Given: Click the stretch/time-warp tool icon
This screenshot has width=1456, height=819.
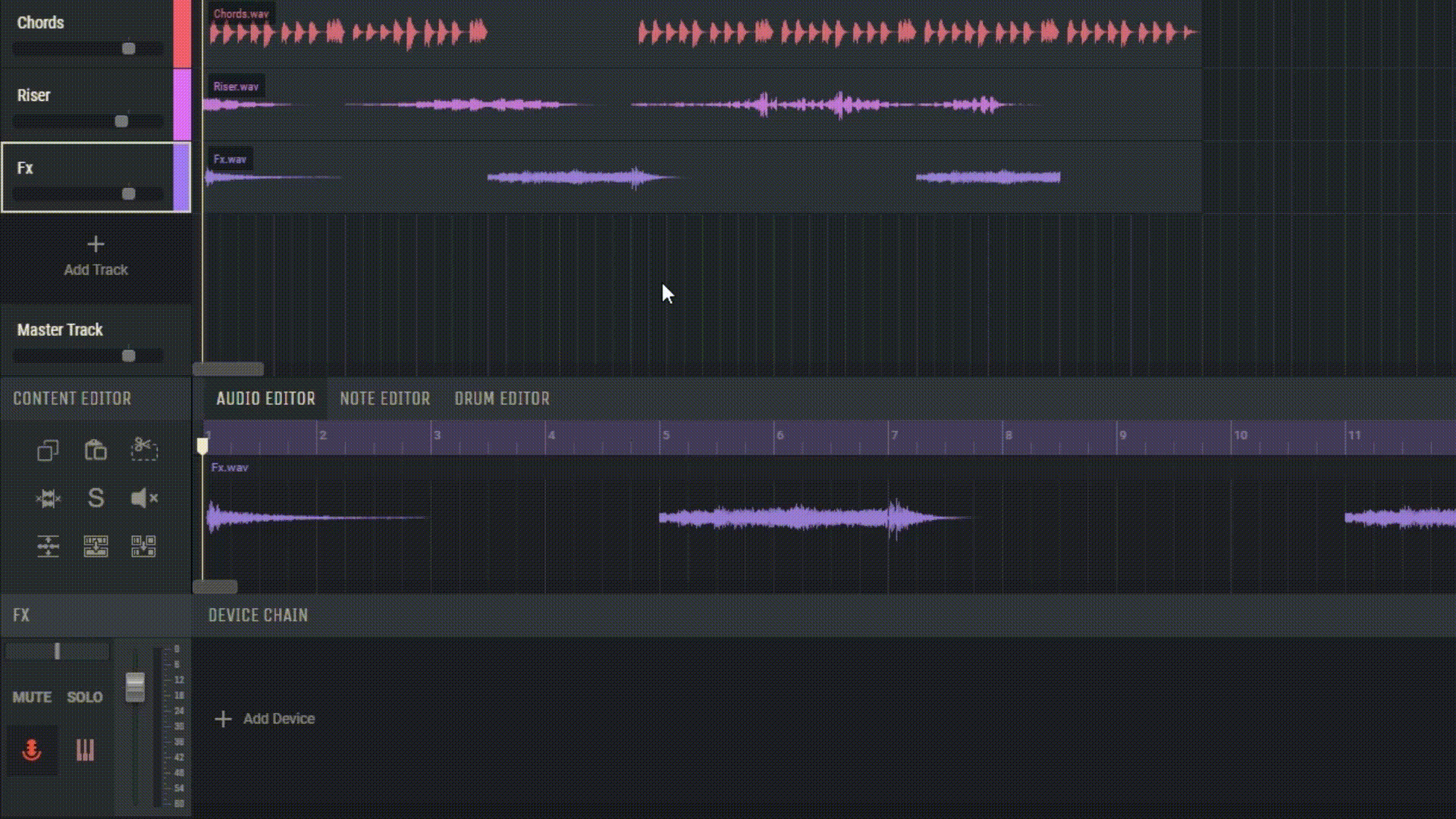Looking at the screenshot, I should point(47,497).
